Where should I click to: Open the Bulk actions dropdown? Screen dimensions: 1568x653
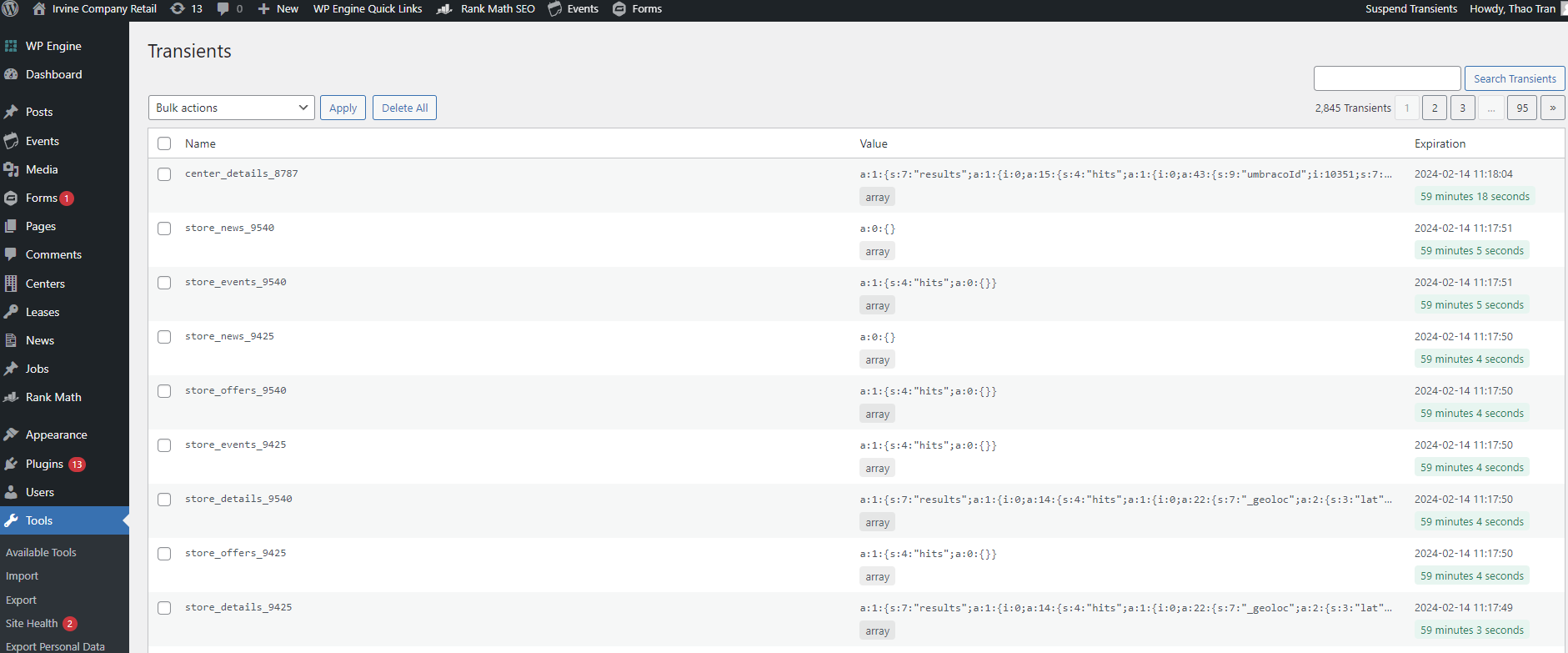tap(231, 108)
